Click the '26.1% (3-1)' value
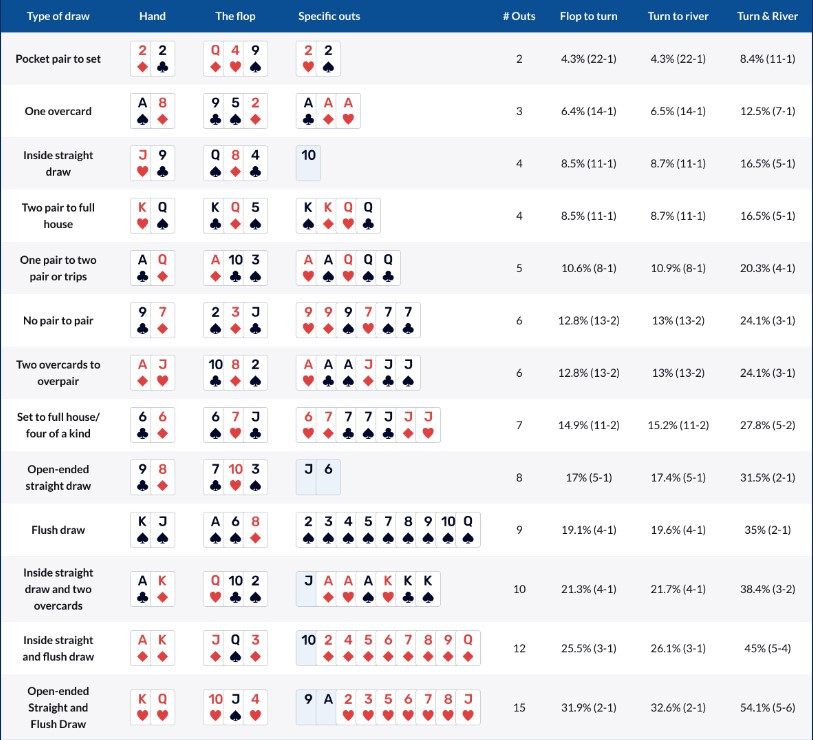The height and width of the screenshot is (740, 813). (x=678, y=648)
